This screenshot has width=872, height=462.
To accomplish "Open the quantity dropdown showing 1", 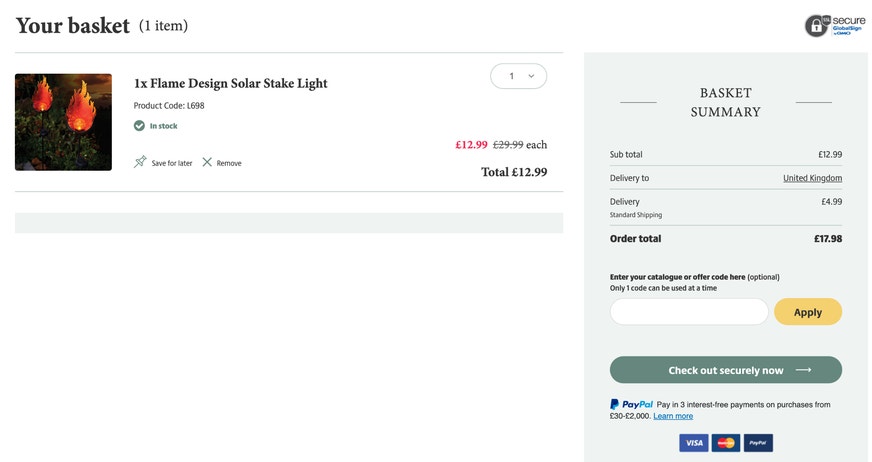I will (518, 76).
